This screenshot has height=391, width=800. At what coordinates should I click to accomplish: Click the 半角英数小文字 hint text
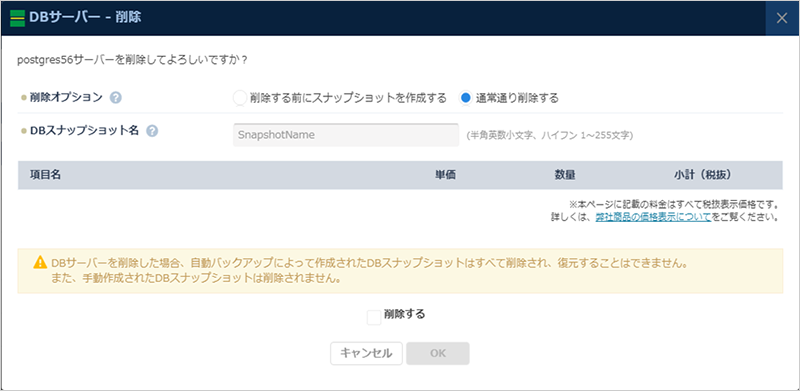click(549, 136)
